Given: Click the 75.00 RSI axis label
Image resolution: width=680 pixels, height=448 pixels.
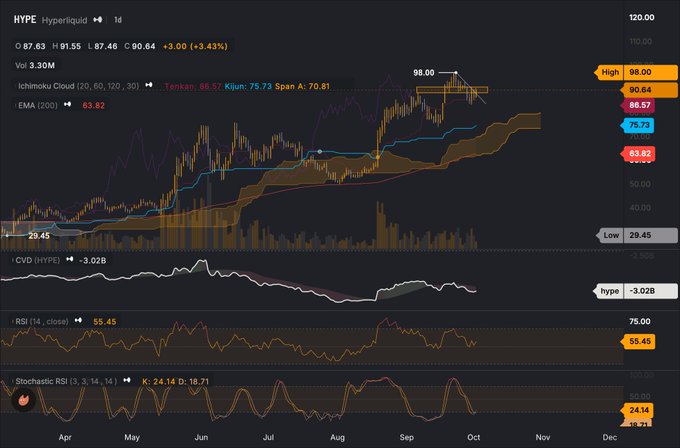Looking at the screenshot, I should pos(640,321).
